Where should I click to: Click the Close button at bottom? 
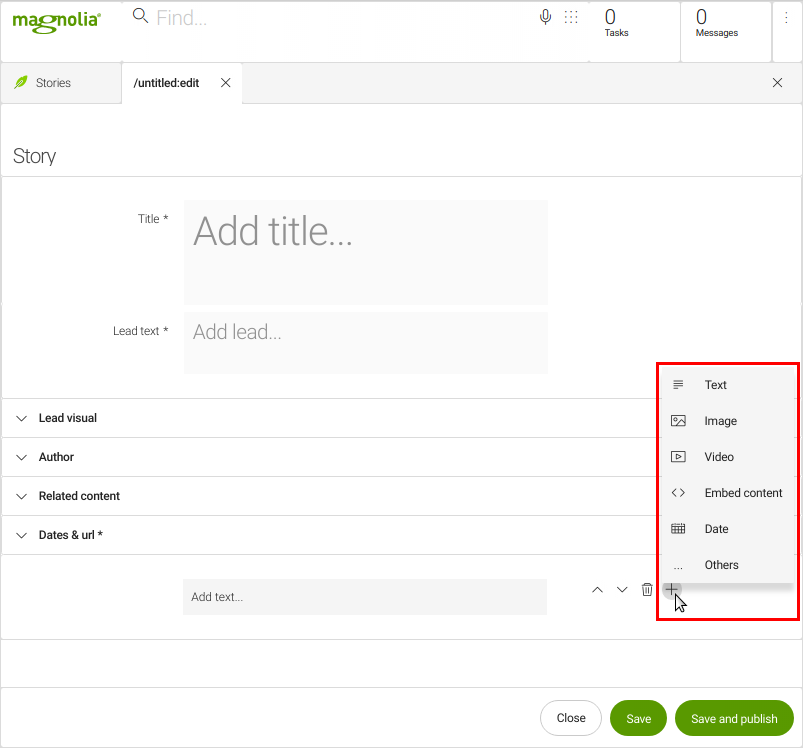click(571, 718)
